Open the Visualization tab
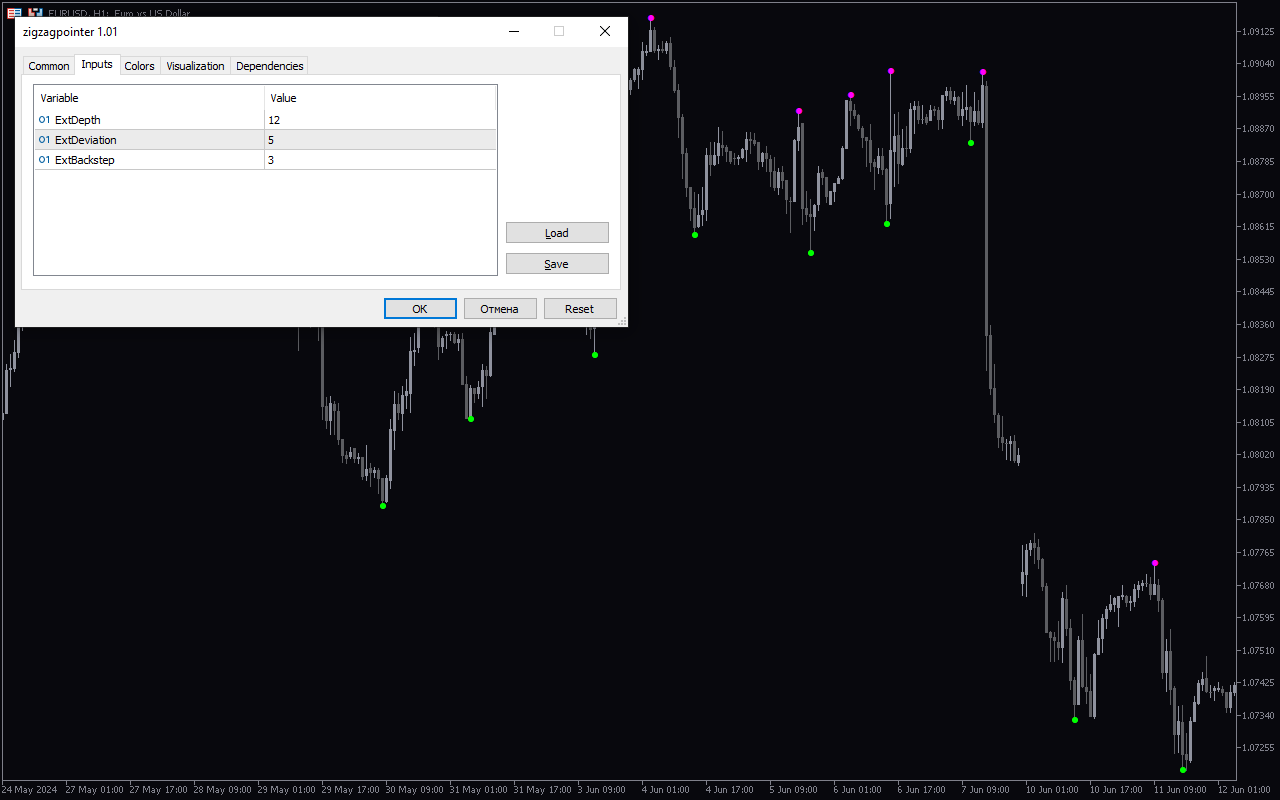1280x800 pixels. 196,66
